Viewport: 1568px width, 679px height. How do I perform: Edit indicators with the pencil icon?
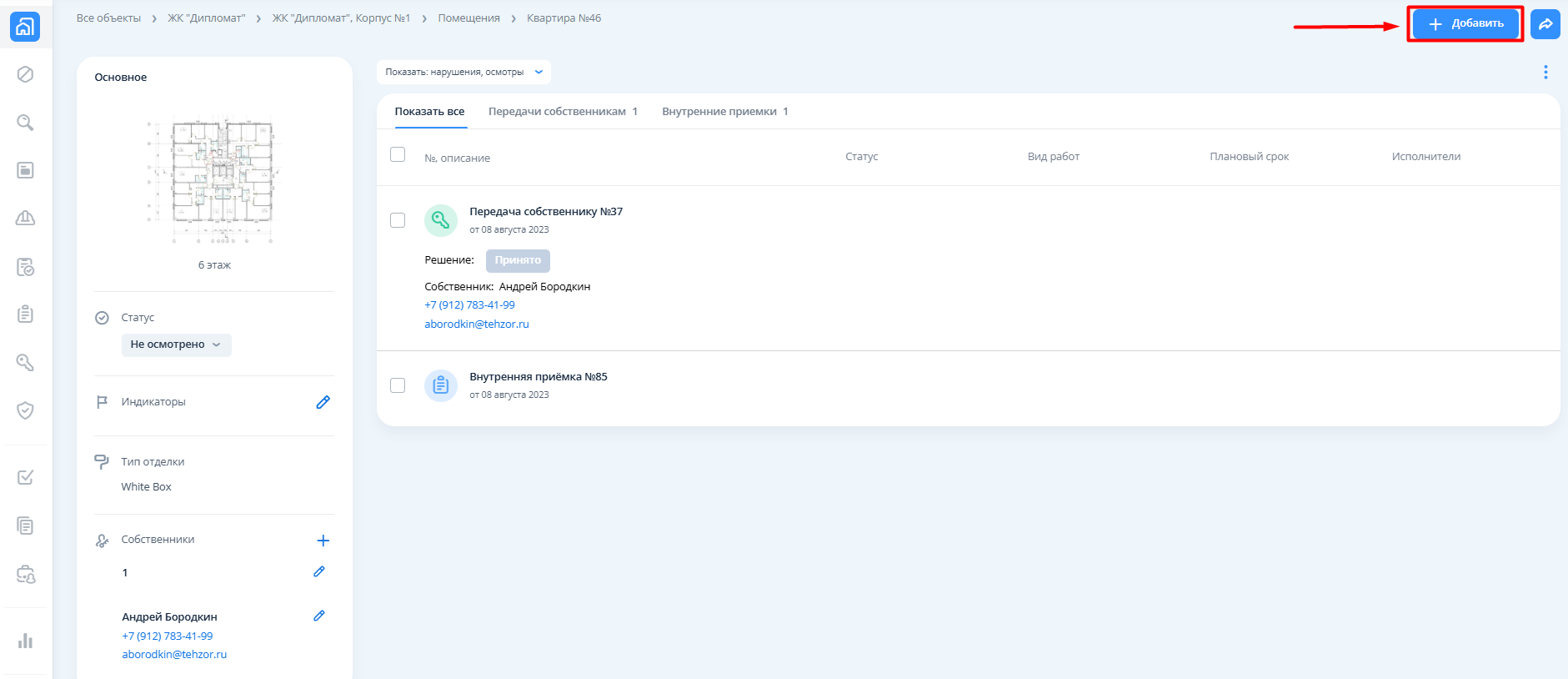click(x=323, y=402)
